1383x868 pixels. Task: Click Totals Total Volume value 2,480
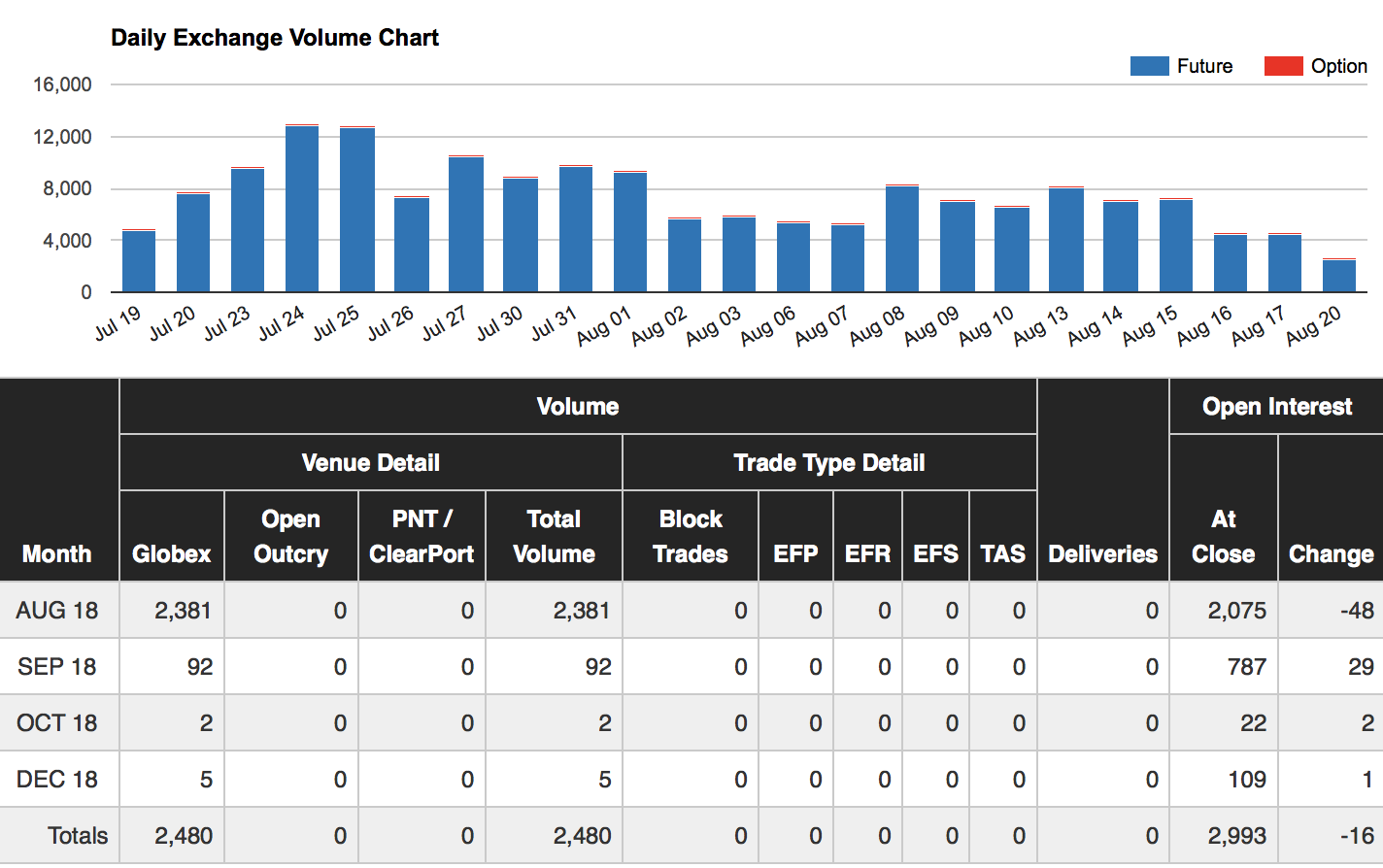[x=583, y=836]
